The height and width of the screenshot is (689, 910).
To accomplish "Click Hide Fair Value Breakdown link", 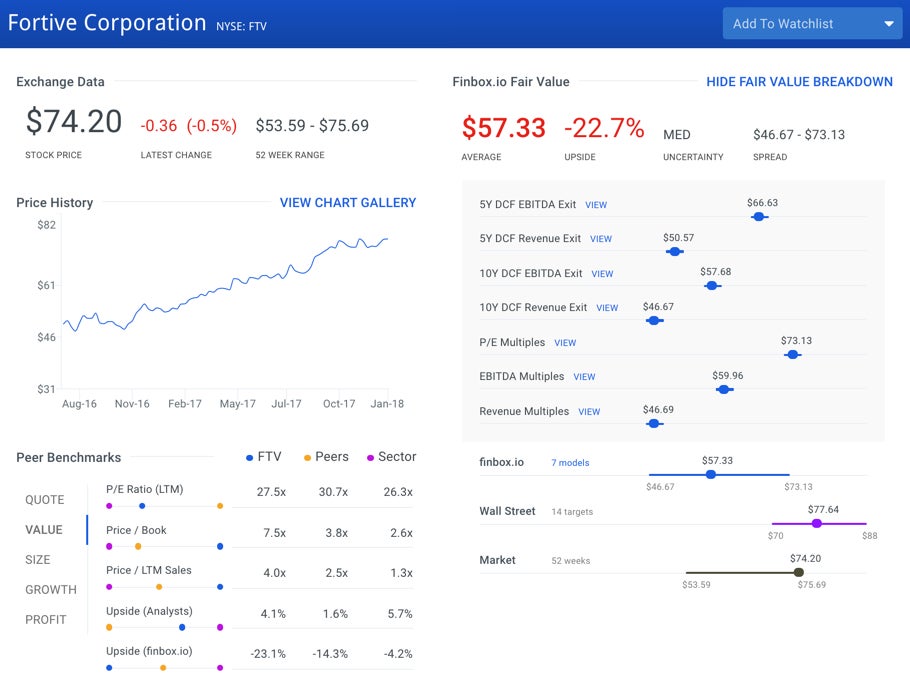I will (x=799, y=82).
